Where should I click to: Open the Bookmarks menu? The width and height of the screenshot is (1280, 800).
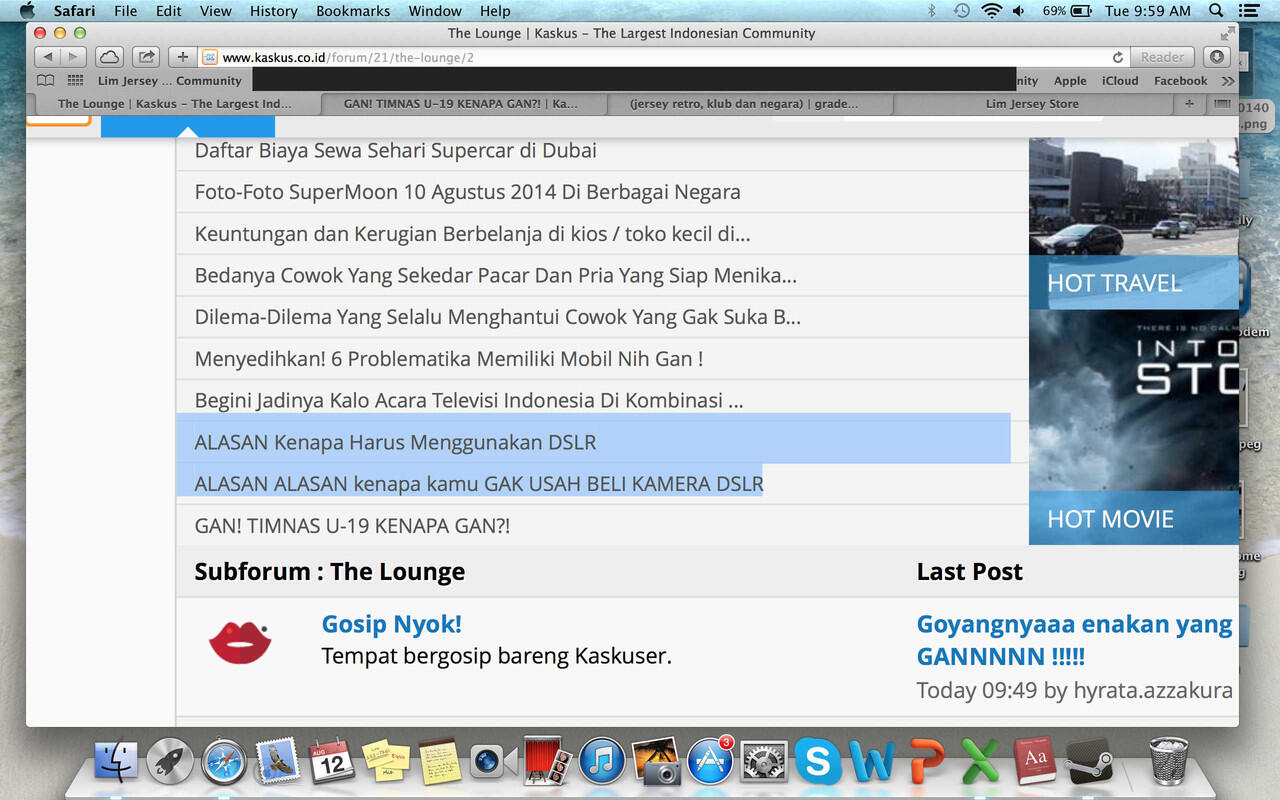pos(353,11)
